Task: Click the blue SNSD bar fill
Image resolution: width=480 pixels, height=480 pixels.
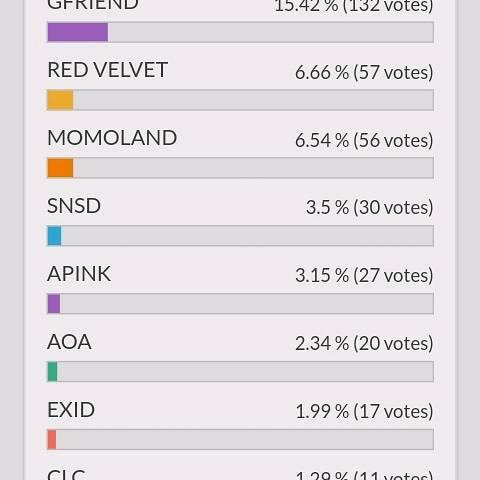Action: [54, 236]
